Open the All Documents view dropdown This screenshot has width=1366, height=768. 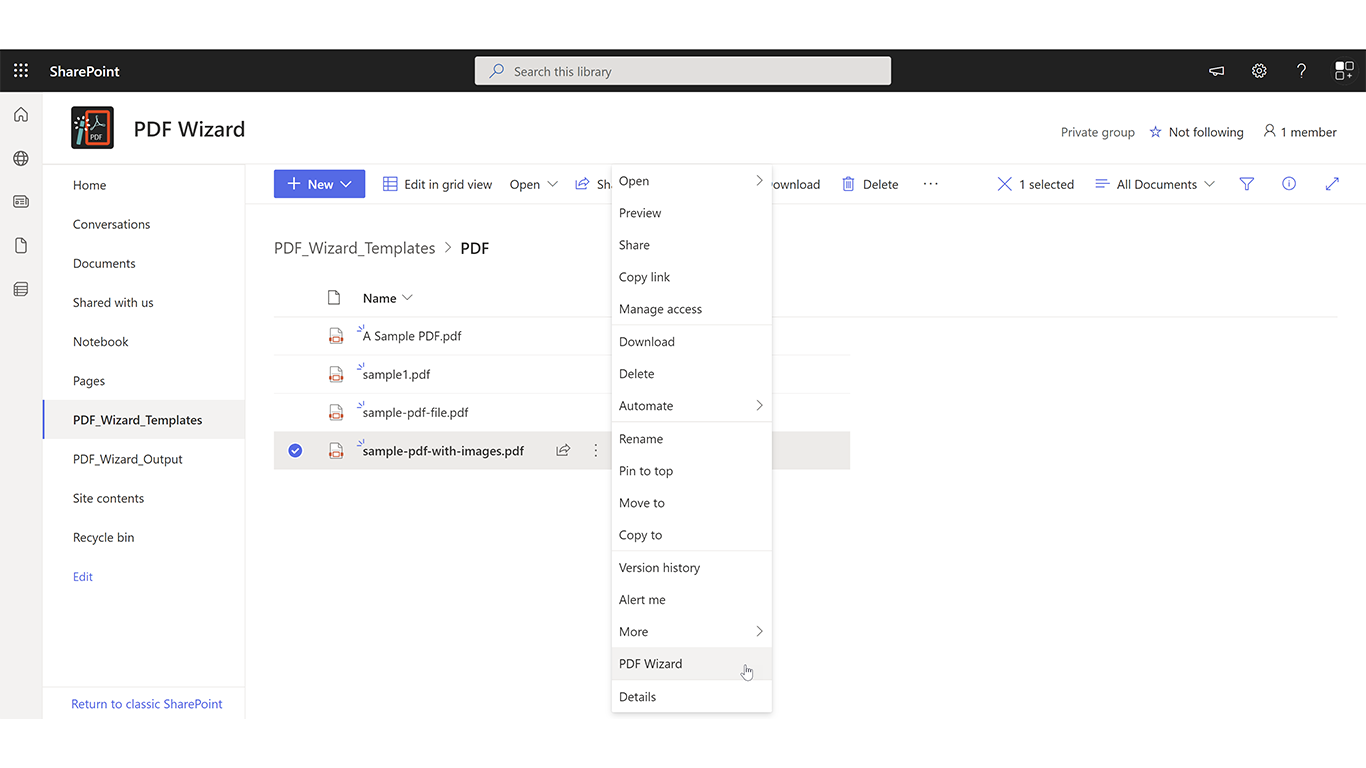point(1155,184)
